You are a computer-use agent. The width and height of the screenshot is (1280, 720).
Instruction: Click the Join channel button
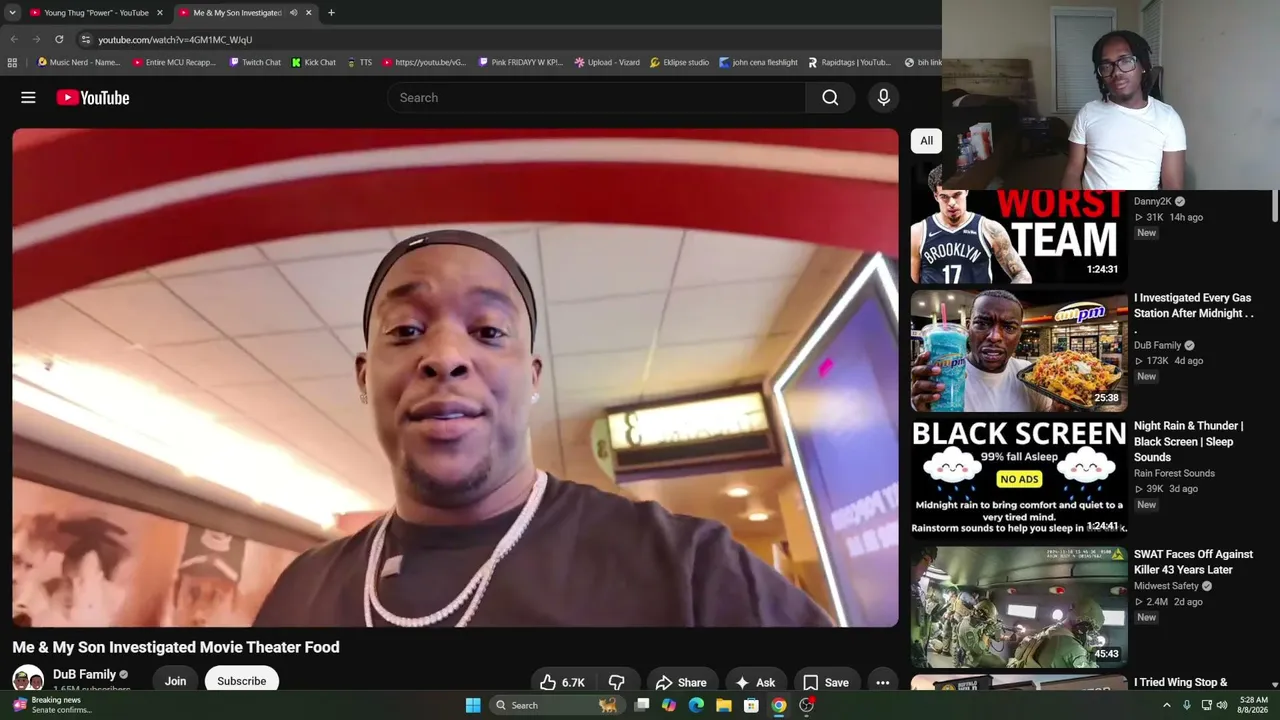pos(175,681)
